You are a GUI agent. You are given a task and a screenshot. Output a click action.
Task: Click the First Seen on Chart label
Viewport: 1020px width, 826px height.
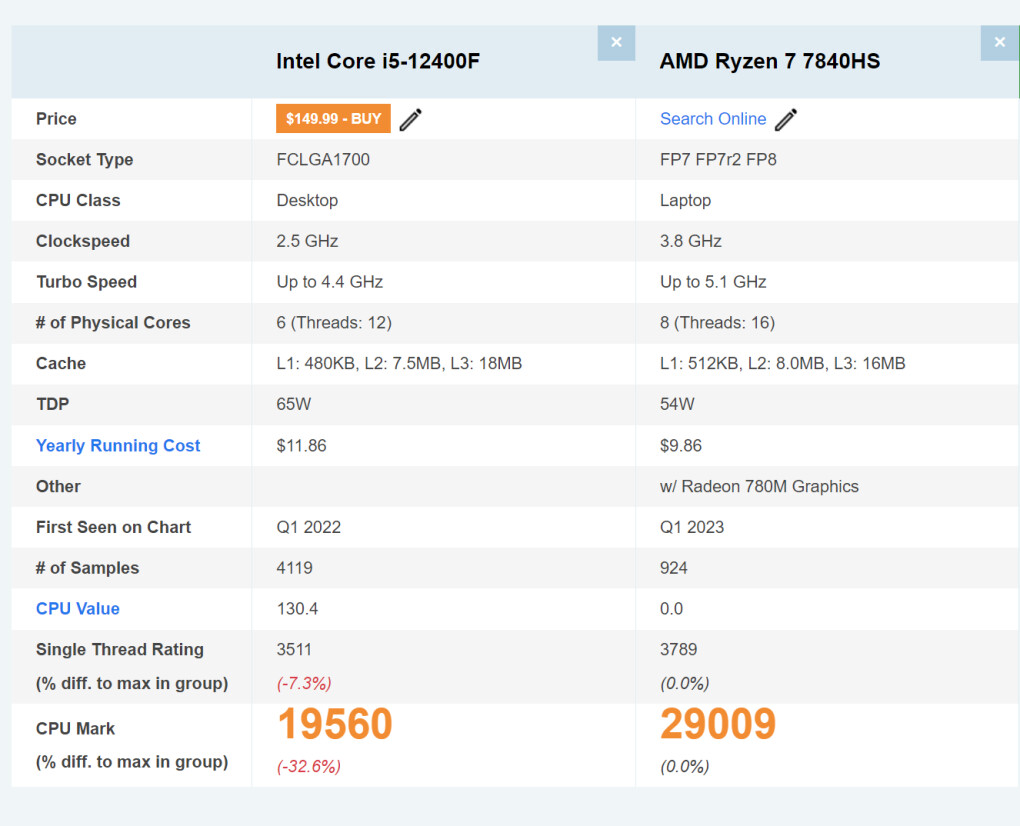(113, 527)
